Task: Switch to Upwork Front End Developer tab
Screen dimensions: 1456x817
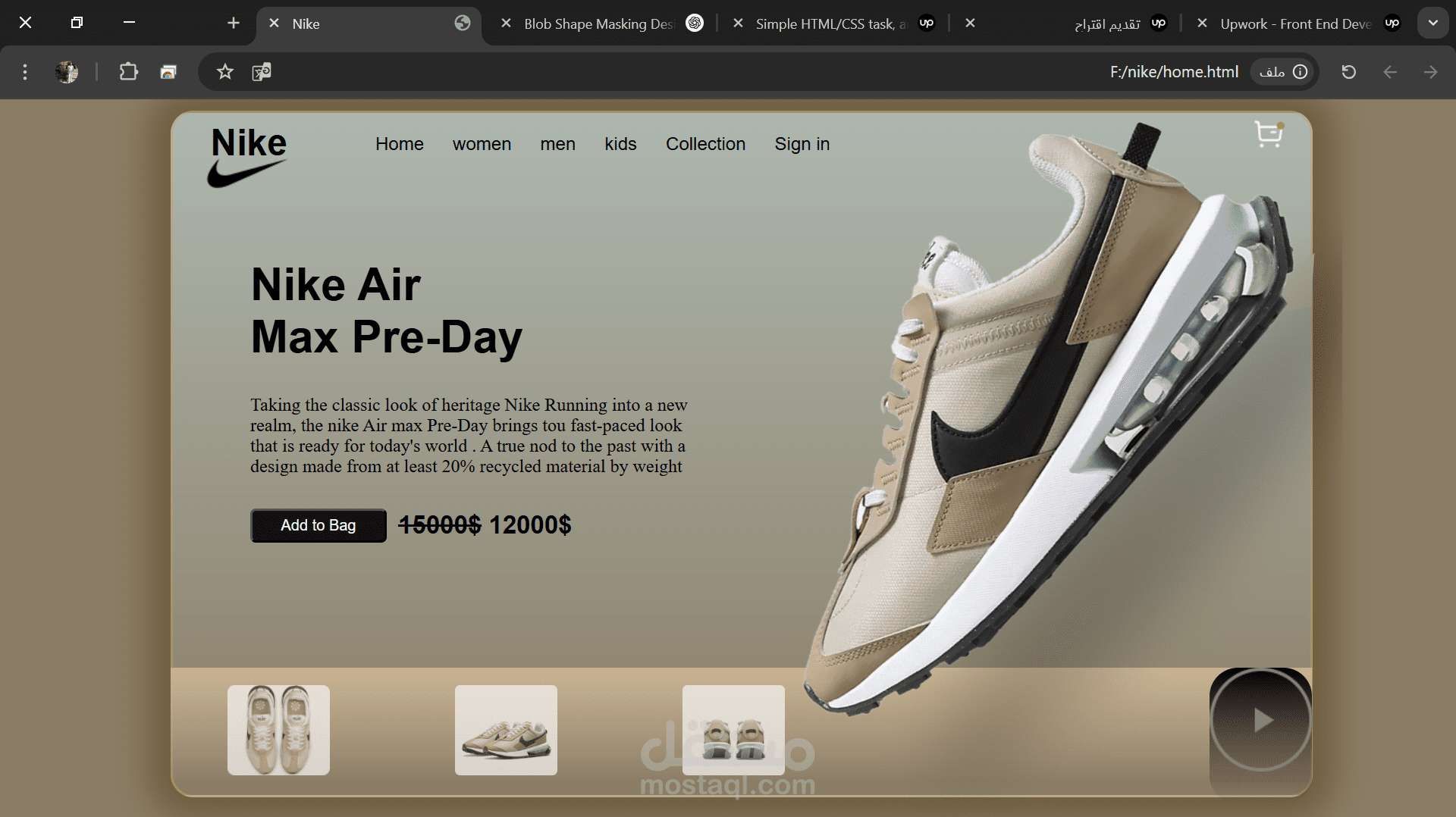Action: pyautogui.click(x=1298, y=23)
